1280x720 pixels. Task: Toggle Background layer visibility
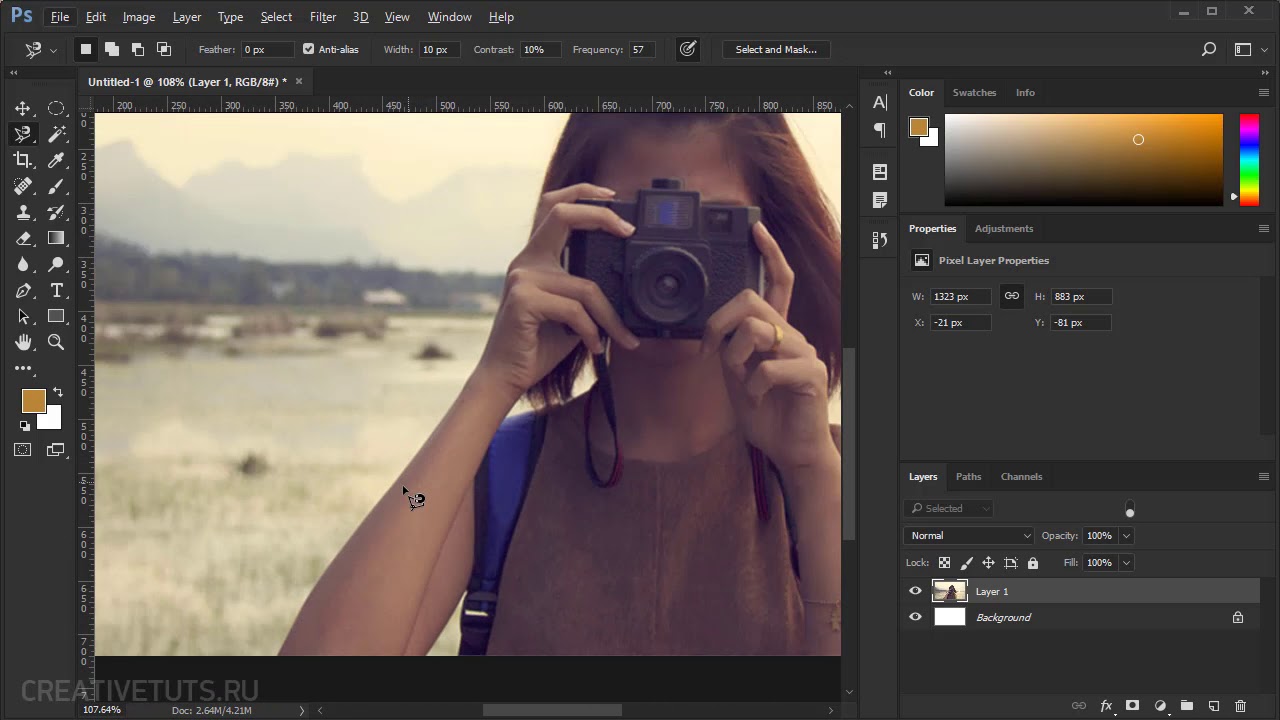915,617
